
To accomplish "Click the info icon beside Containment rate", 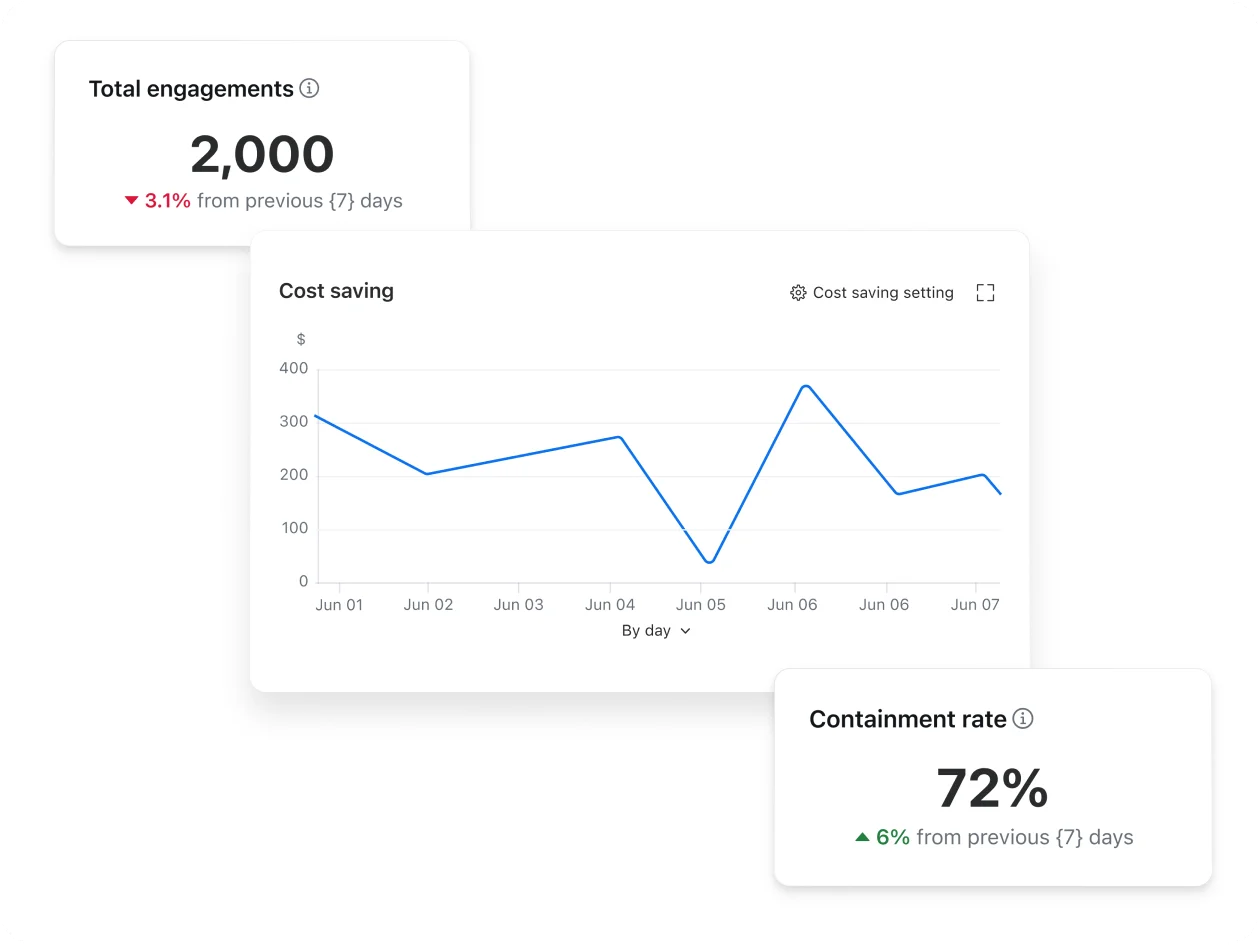I will pos(1024,719).
